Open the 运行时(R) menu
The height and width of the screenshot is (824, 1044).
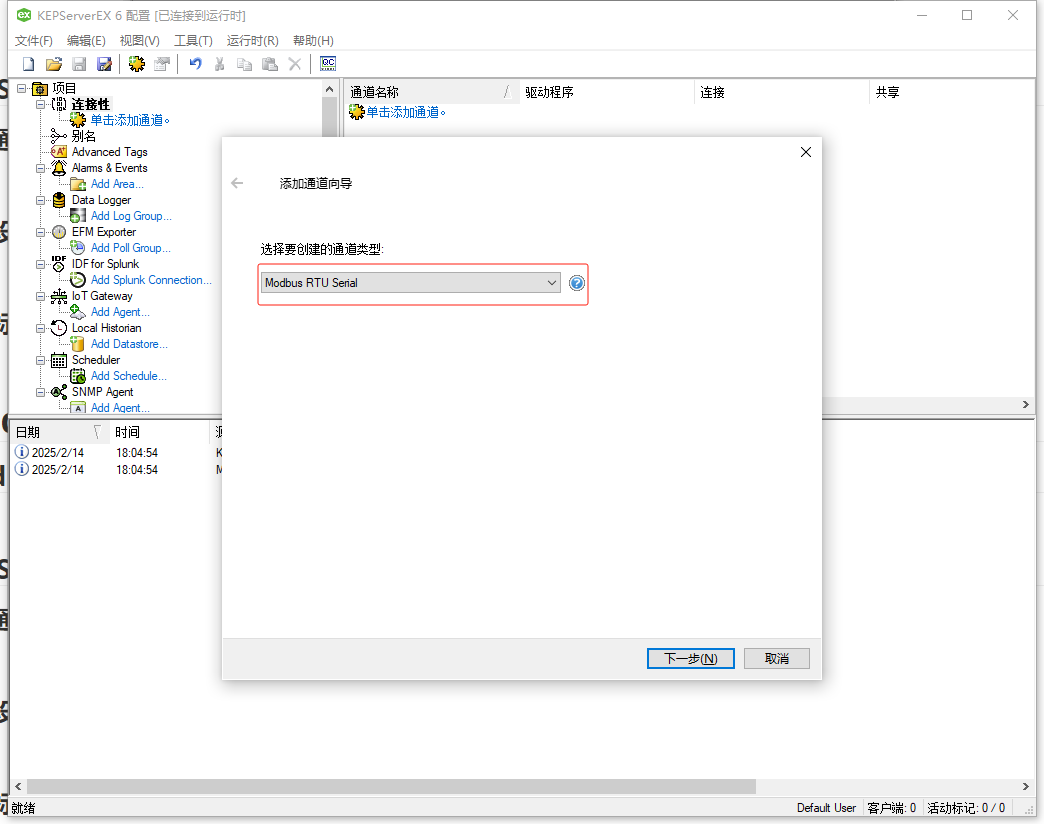(x=252, y=41)
